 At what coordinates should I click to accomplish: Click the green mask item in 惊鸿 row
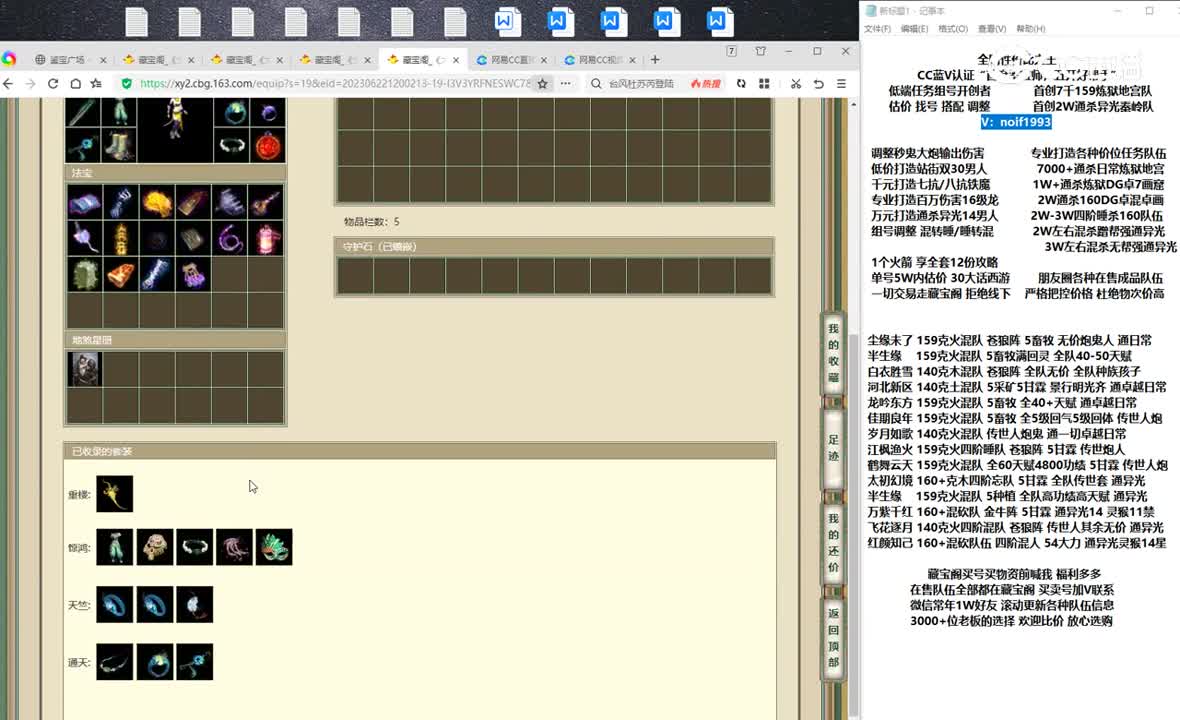[274, 547]
